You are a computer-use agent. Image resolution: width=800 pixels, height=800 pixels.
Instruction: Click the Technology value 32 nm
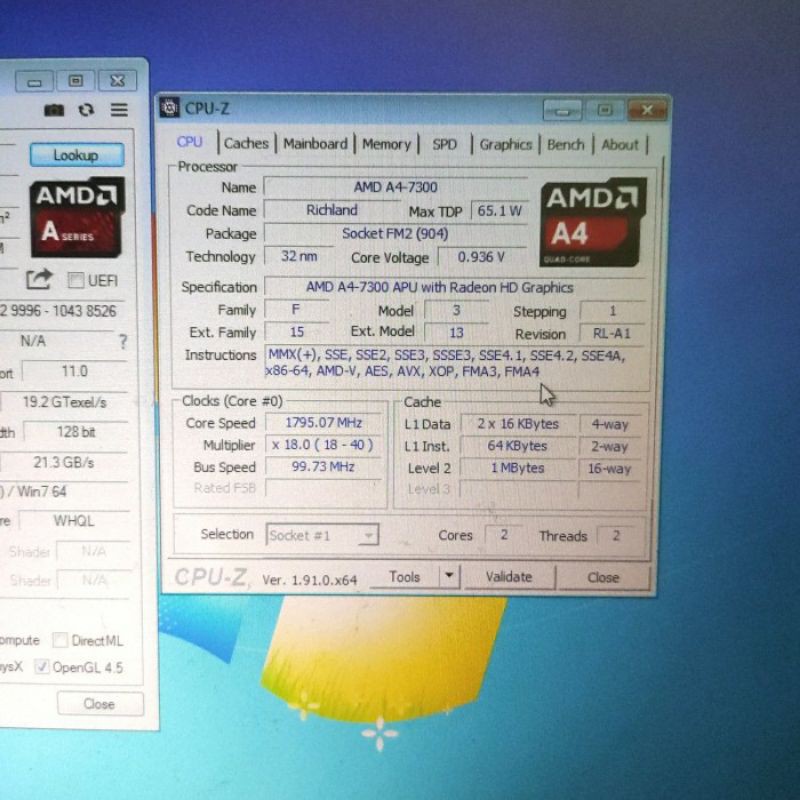298,256
